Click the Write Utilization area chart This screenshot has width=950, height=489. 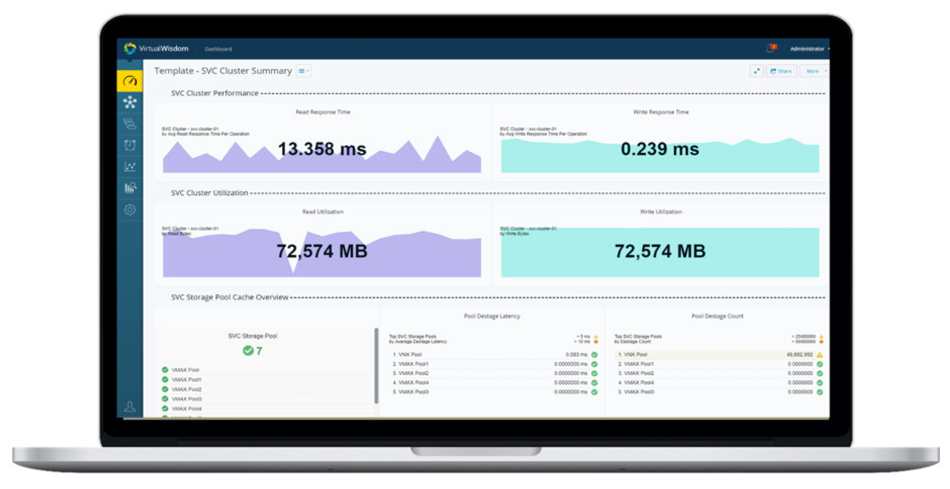(660, 253)
